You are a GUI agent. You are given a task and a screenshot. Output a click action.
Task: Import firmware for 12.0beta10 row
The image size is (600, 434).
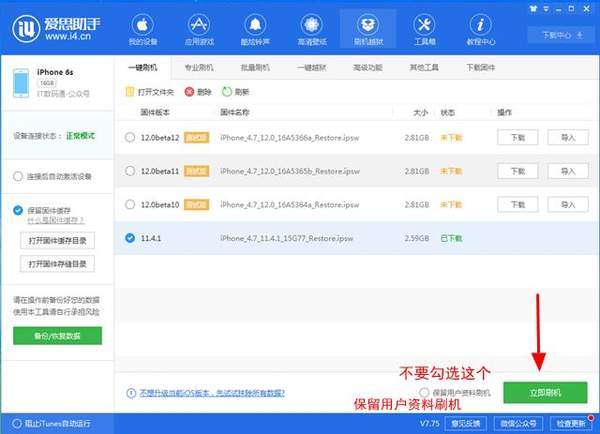click(568, 204)
